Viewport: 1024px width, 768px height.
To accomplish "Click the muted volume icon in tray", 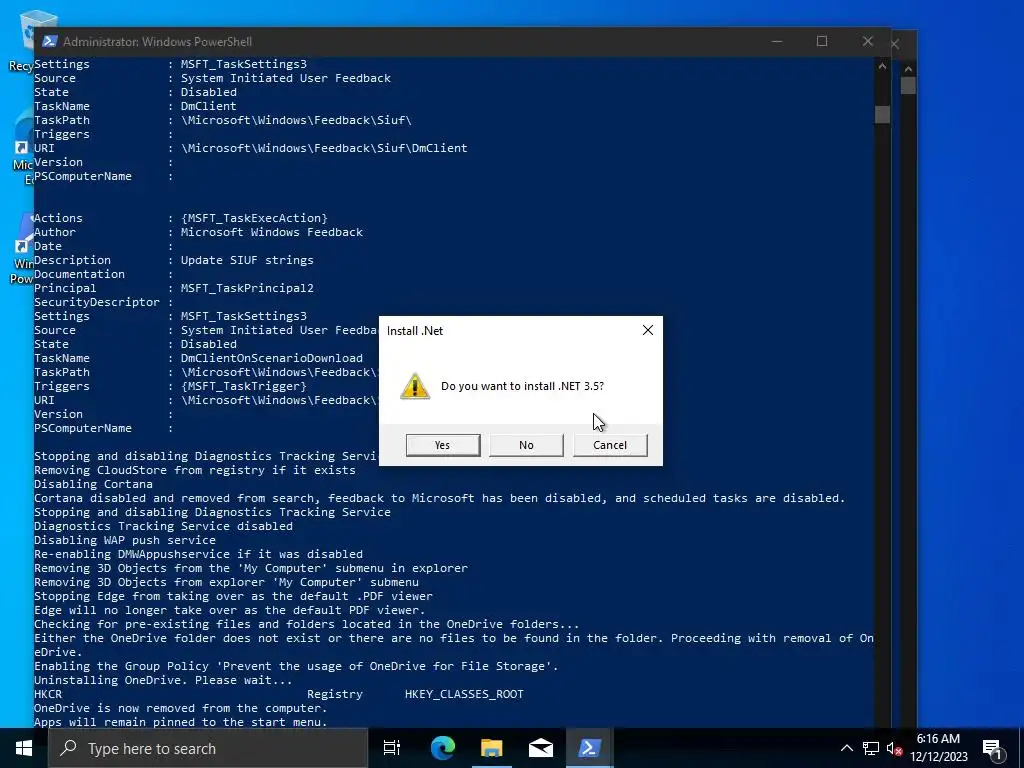I will click(x=894, y=748).
